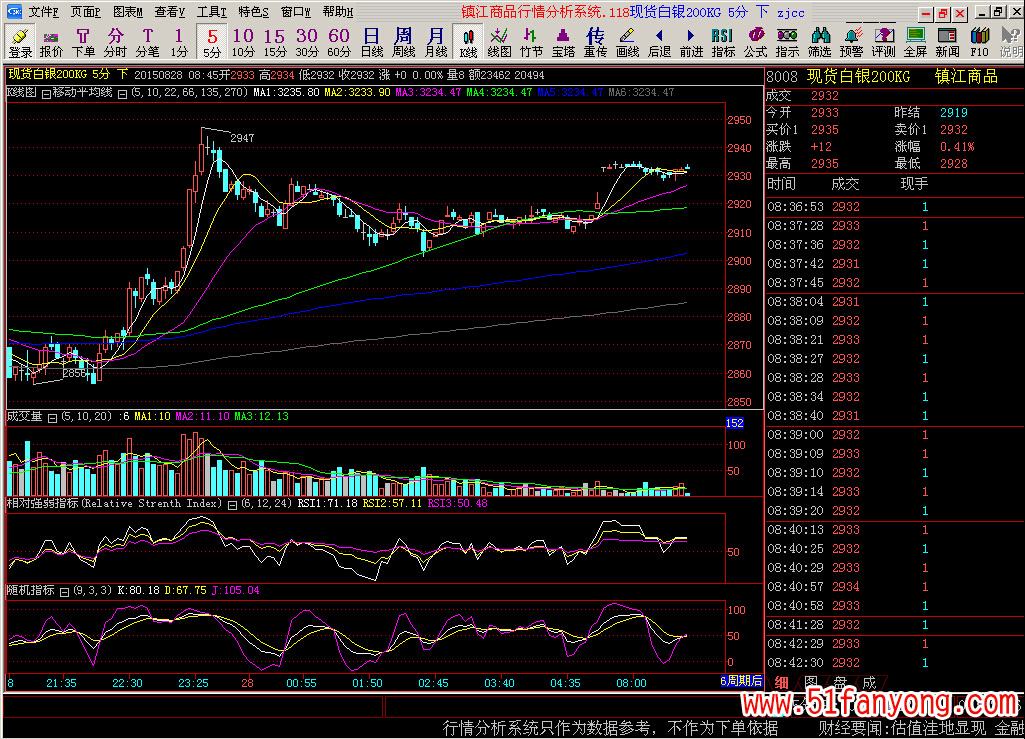
Task: Click the 前进 forward arrow
Action: click(692, 42)
